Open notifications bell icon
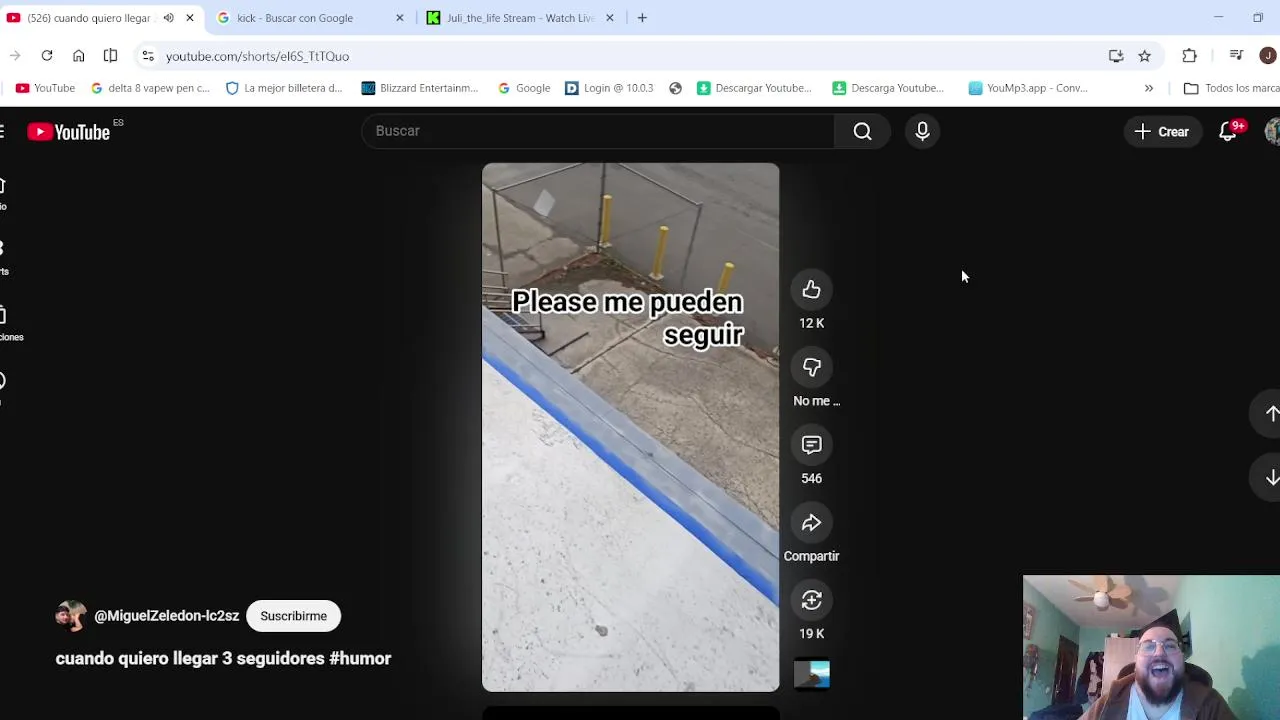 coord(1228,132)
